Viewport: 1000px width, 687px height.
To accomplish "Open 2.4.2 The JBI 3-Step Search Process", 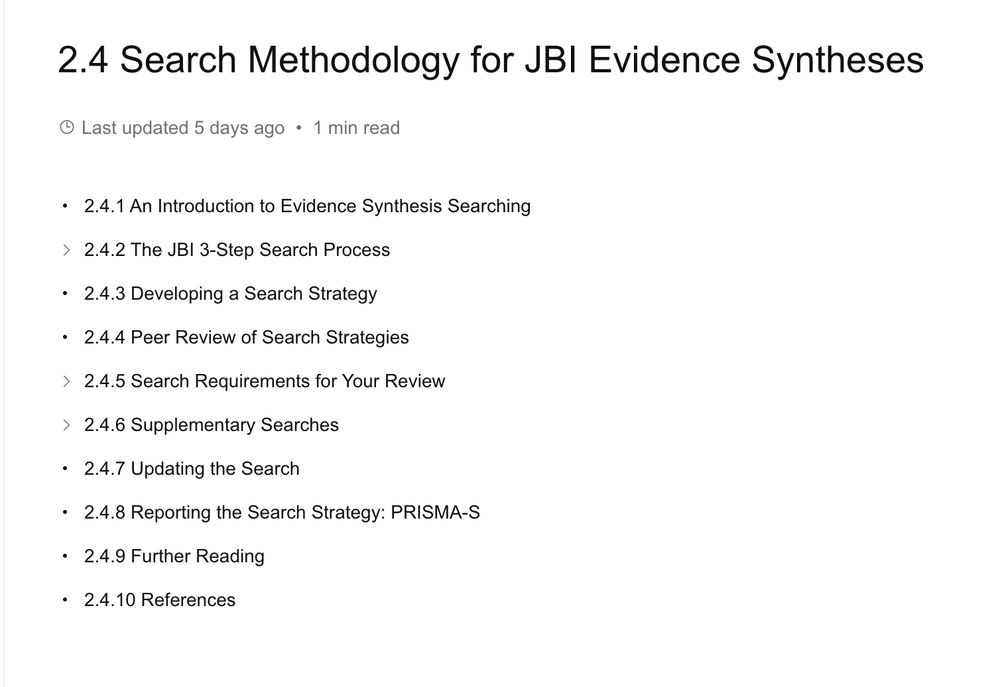I will click(x=237, y=250).
